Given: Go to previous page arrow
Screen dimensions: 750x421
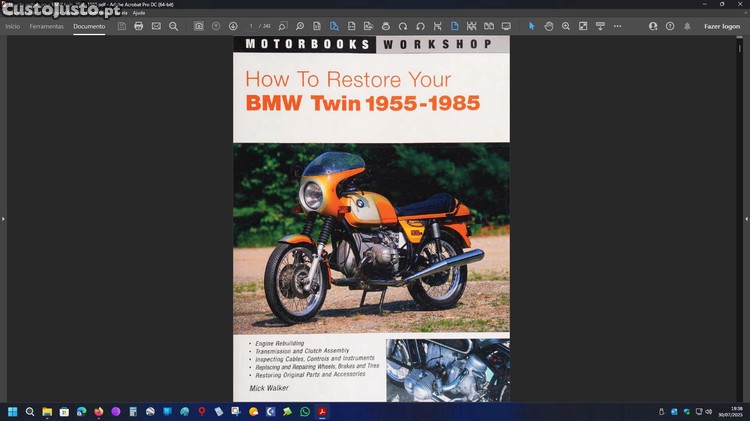Looking at the screenshot, I should 216,26.
